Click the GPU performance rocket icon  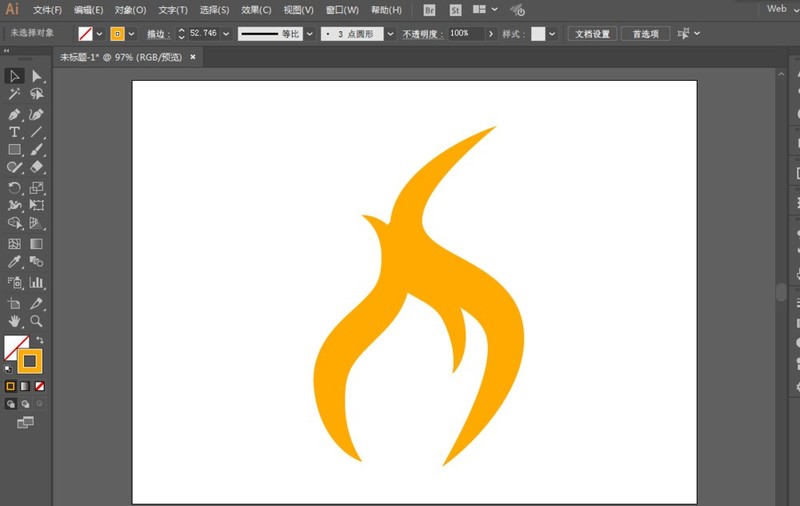click(x=517, y=10)
